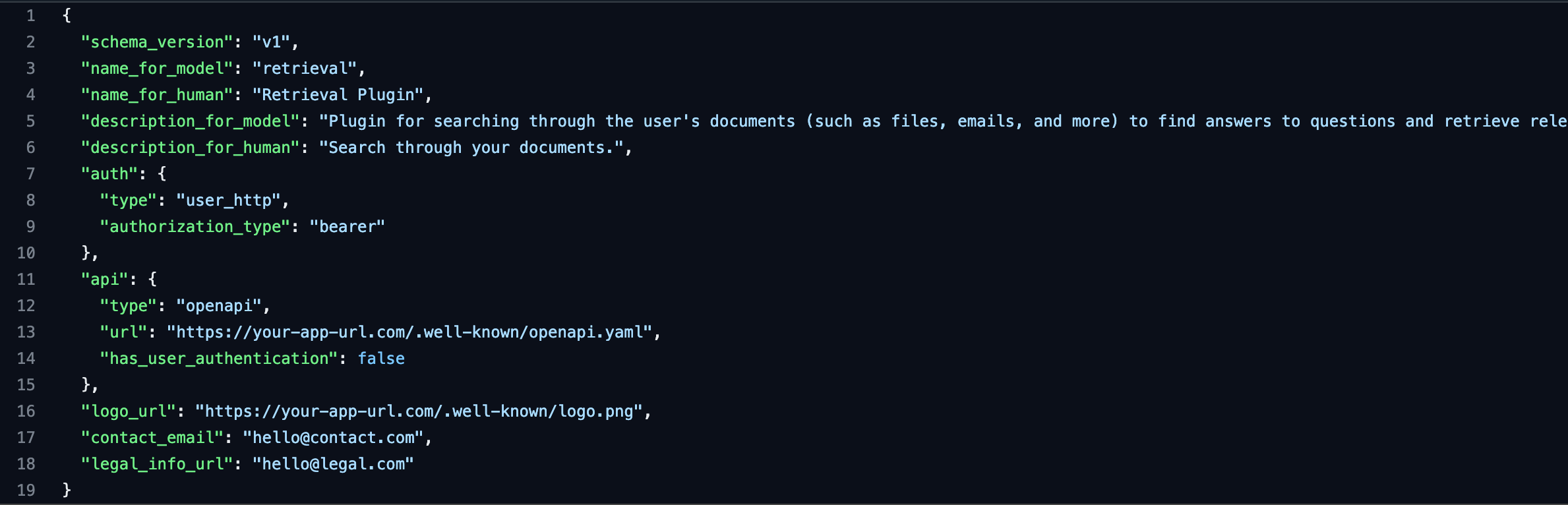Click the "auth" key opening brace
Viewport: 1568px width, 505px height.
[162, 174]
